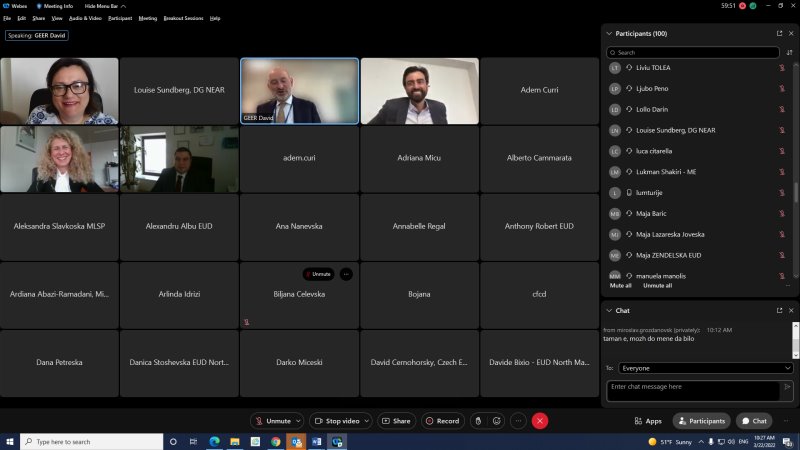This screenshot has width=800, height=450.
Task: Open video options arrow beside Stop video
Action: coord(367,421)
